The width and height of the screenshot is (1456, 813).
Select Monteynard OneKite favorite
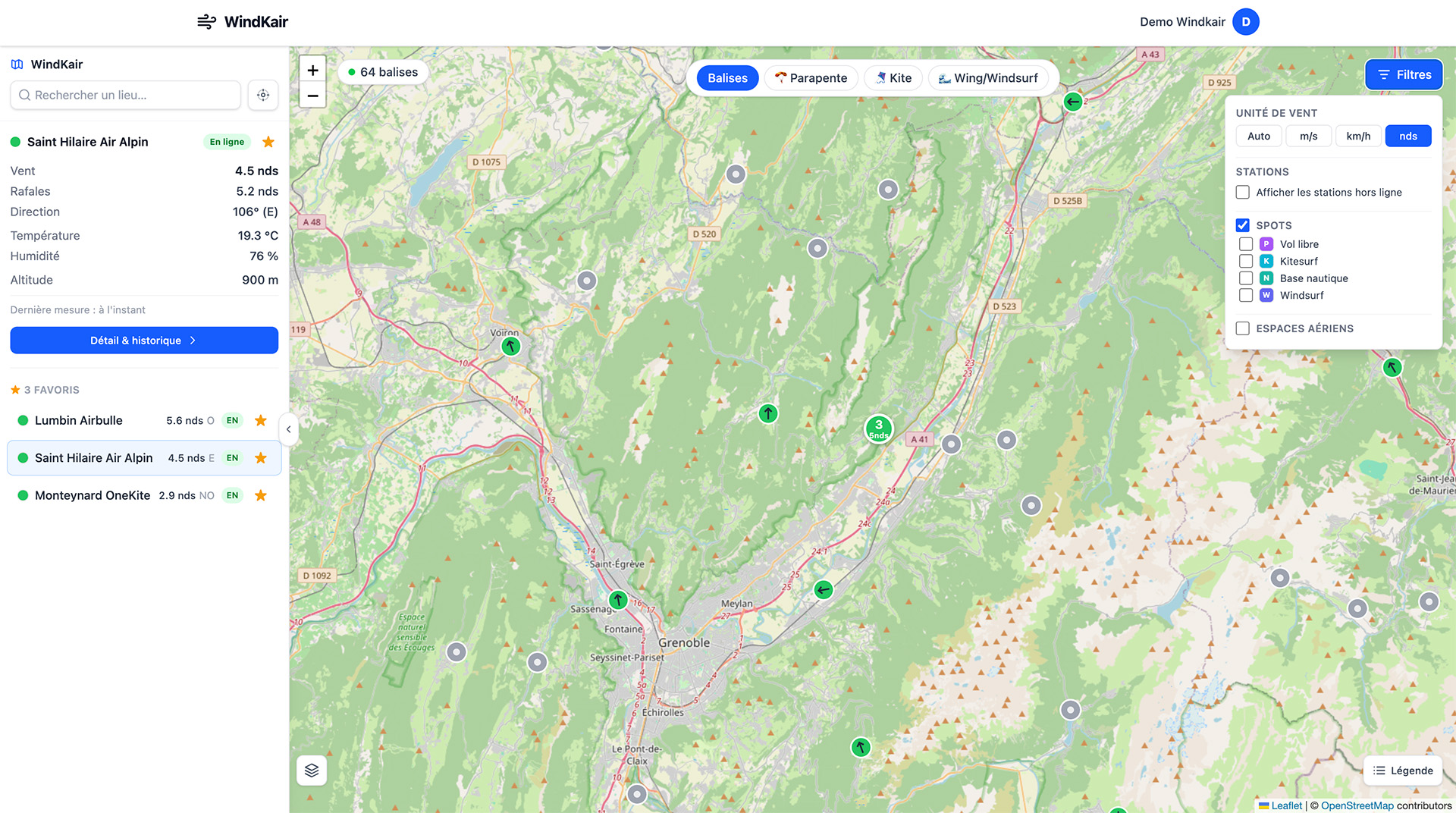click(x=144, y=495)
